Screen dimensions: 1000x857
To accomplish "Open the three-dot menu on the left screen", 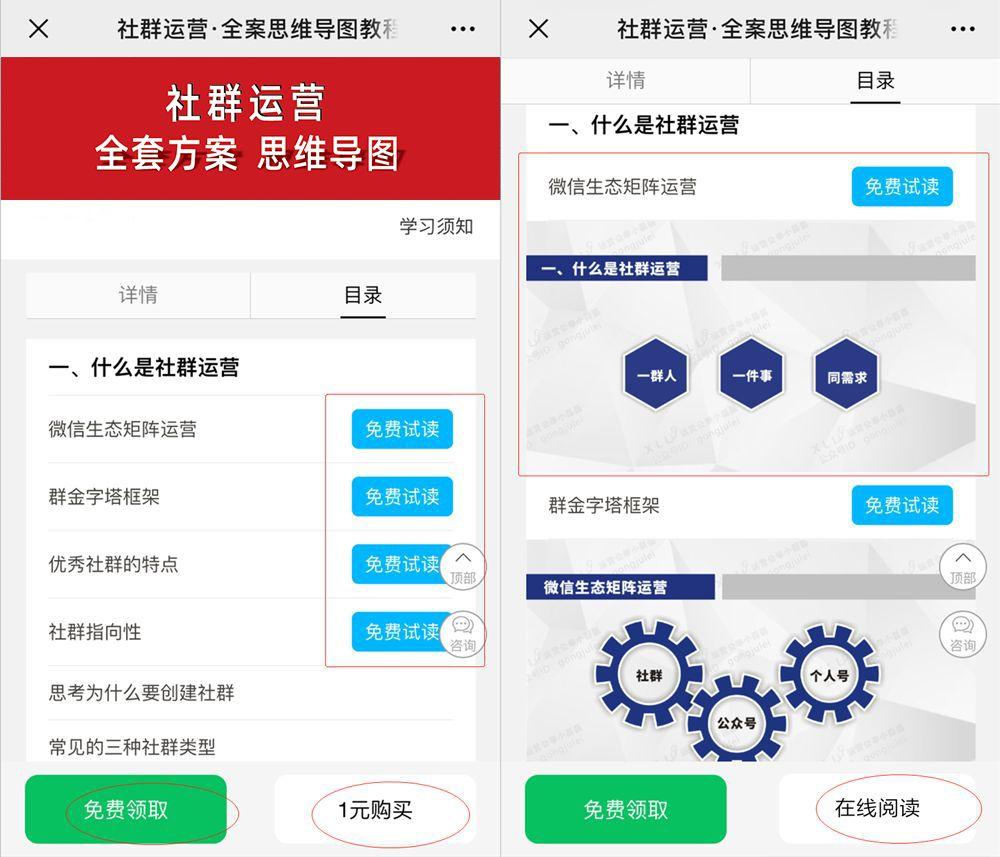I will pos(462,29).
